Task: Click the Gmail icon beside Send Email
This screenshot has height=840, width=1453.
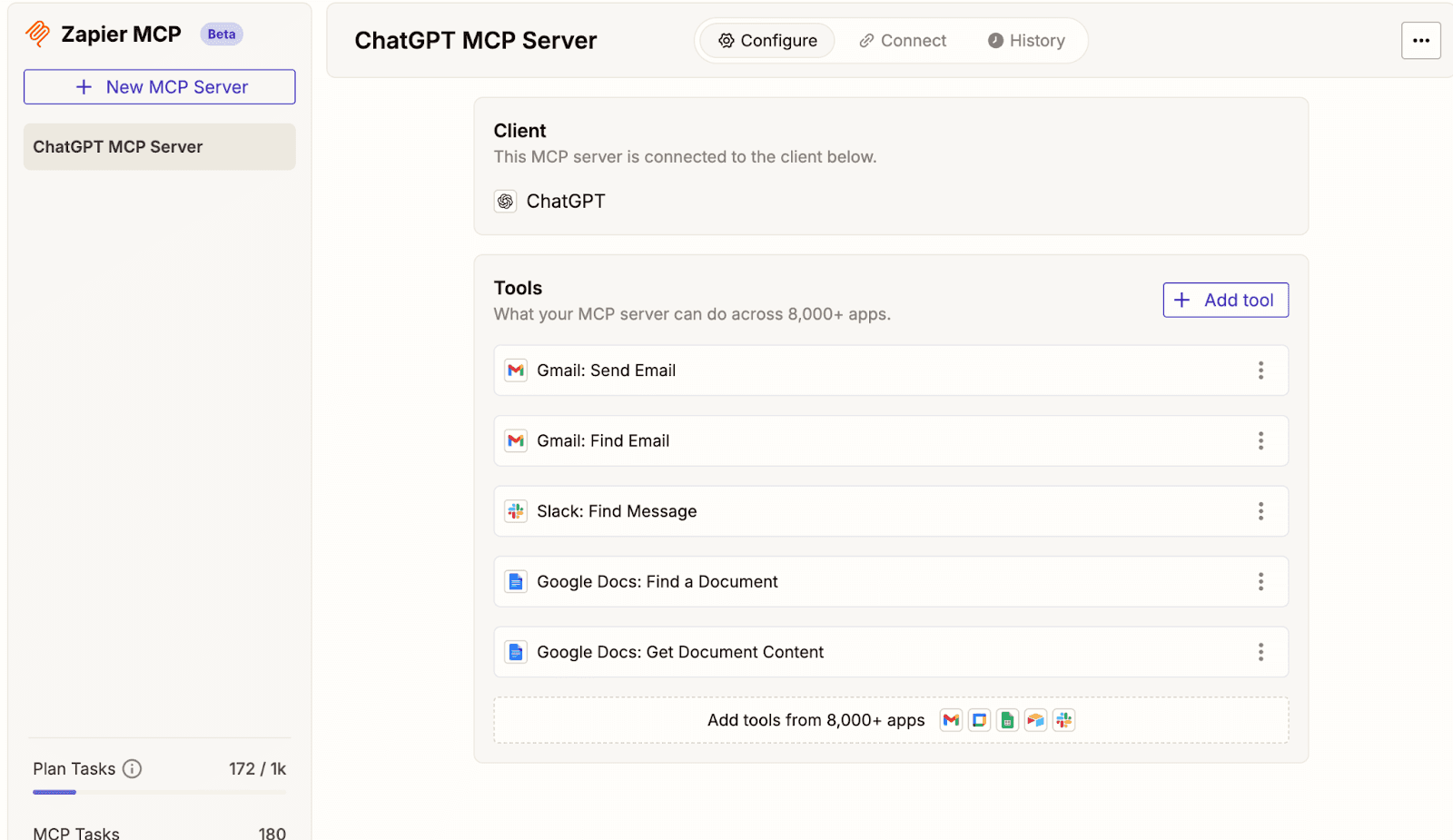Action: click(x=516, y=371)
